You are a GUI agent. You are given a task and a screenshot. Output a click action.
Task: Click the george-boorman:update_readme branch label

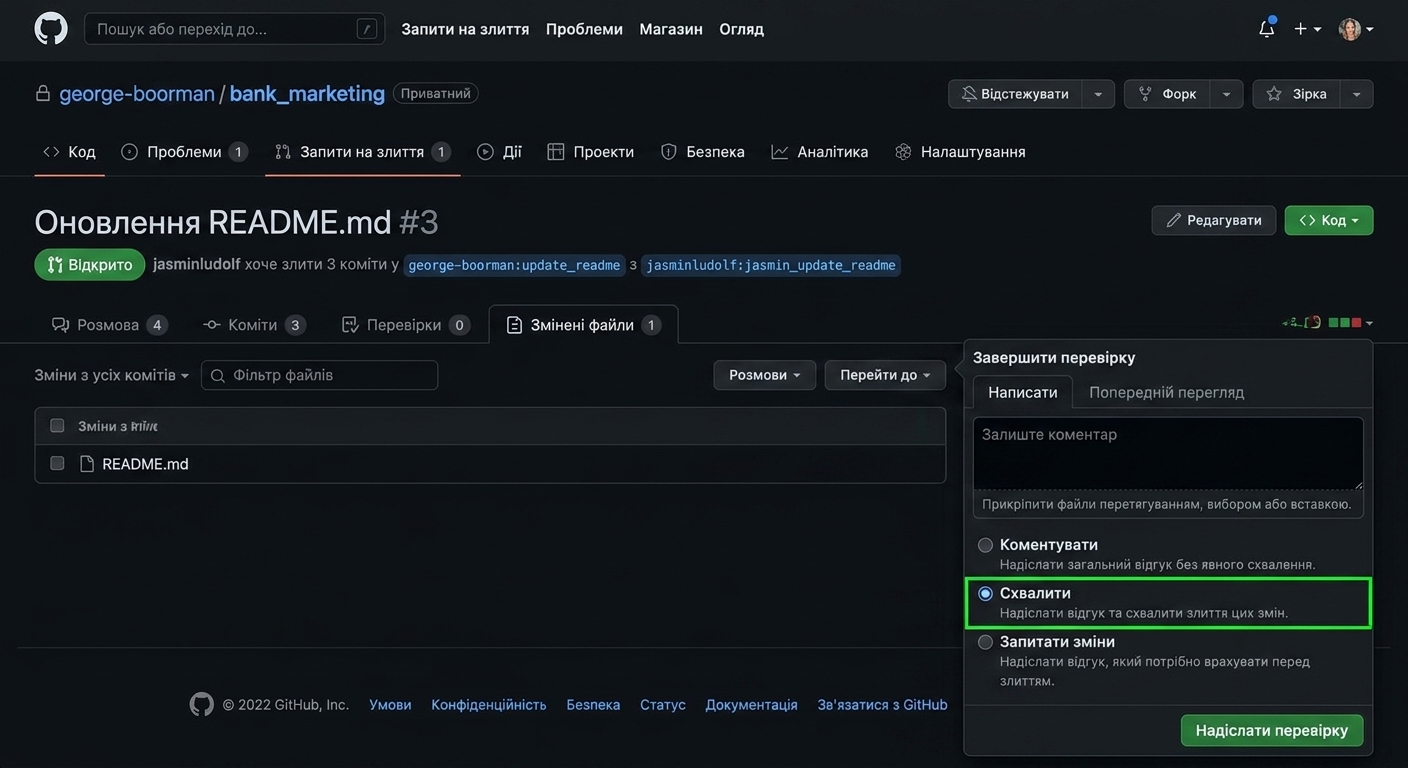pyautogui.click(x=514, y=265)
